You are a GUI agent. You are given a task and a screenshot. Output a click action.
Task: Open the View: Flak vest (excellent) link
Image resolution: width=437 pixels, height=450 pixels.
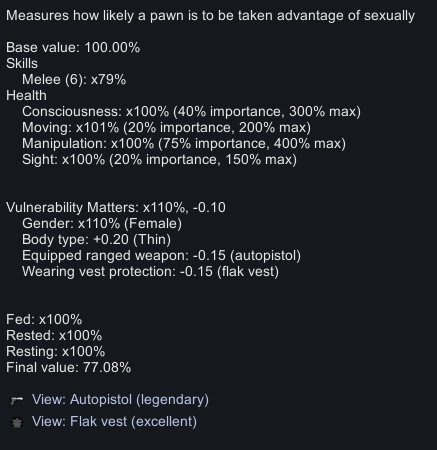coord(114,421)
